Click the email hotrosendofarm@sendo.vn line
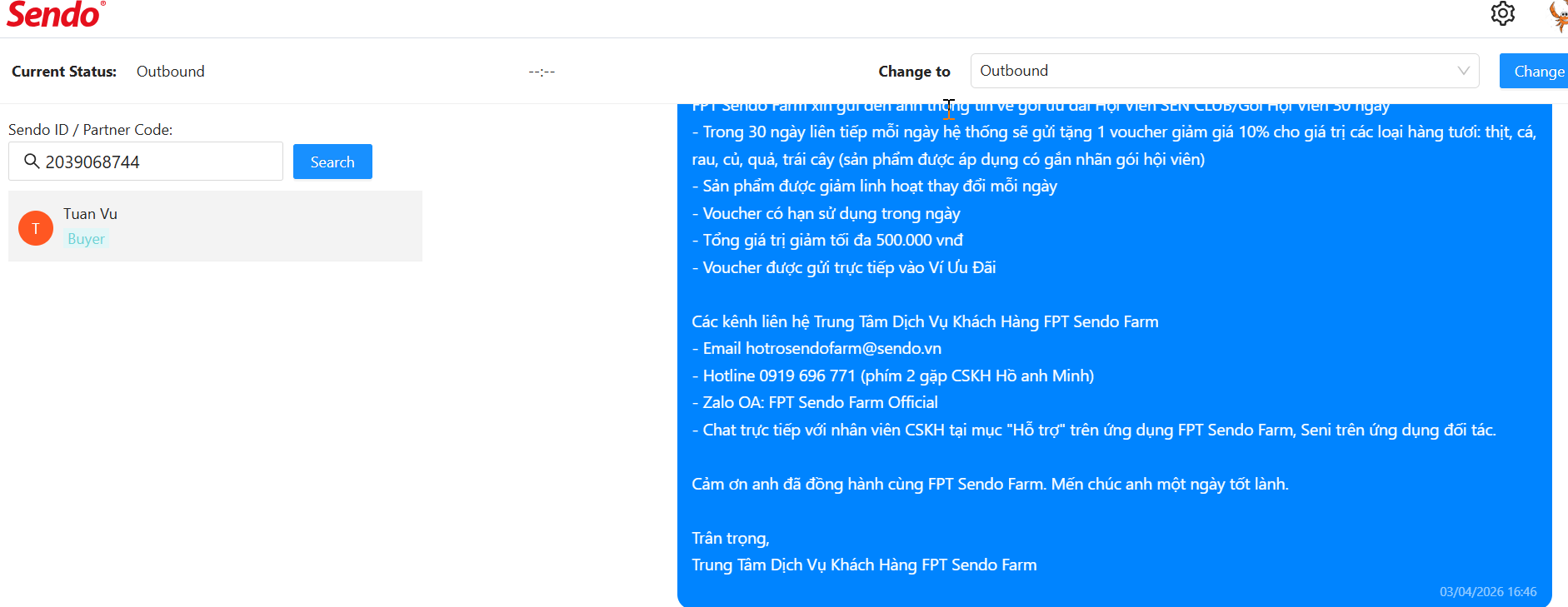This screenshot has width=1568, height=607. tap(816, 348)
